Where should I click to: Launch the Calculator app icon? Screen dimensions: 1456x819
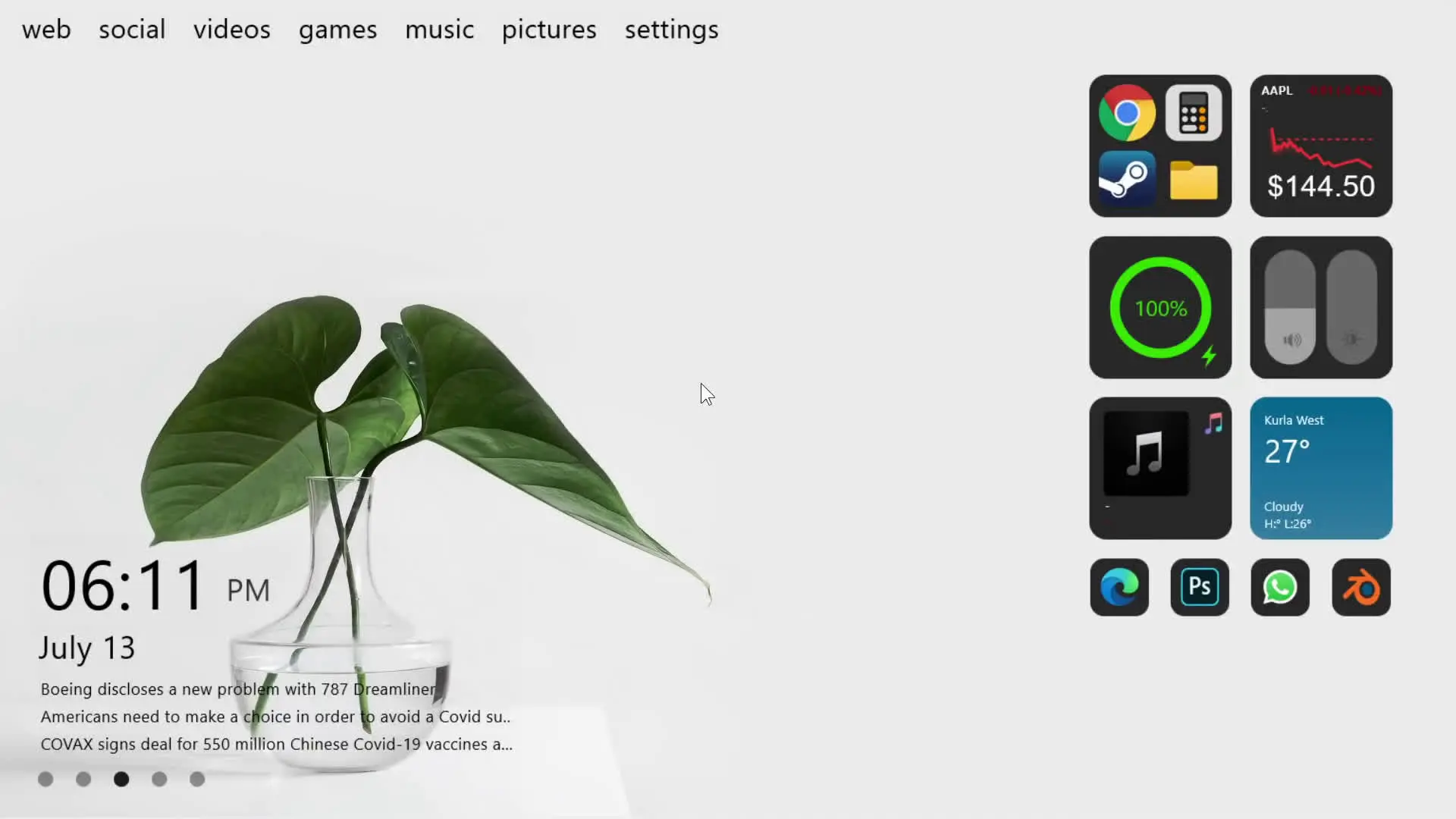(x=1193, y=114)
